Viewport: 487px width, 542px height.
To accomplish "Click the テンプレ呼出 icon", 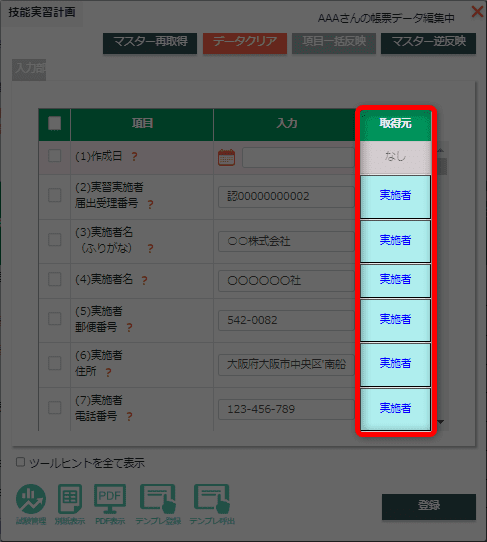I will point(212,499).
